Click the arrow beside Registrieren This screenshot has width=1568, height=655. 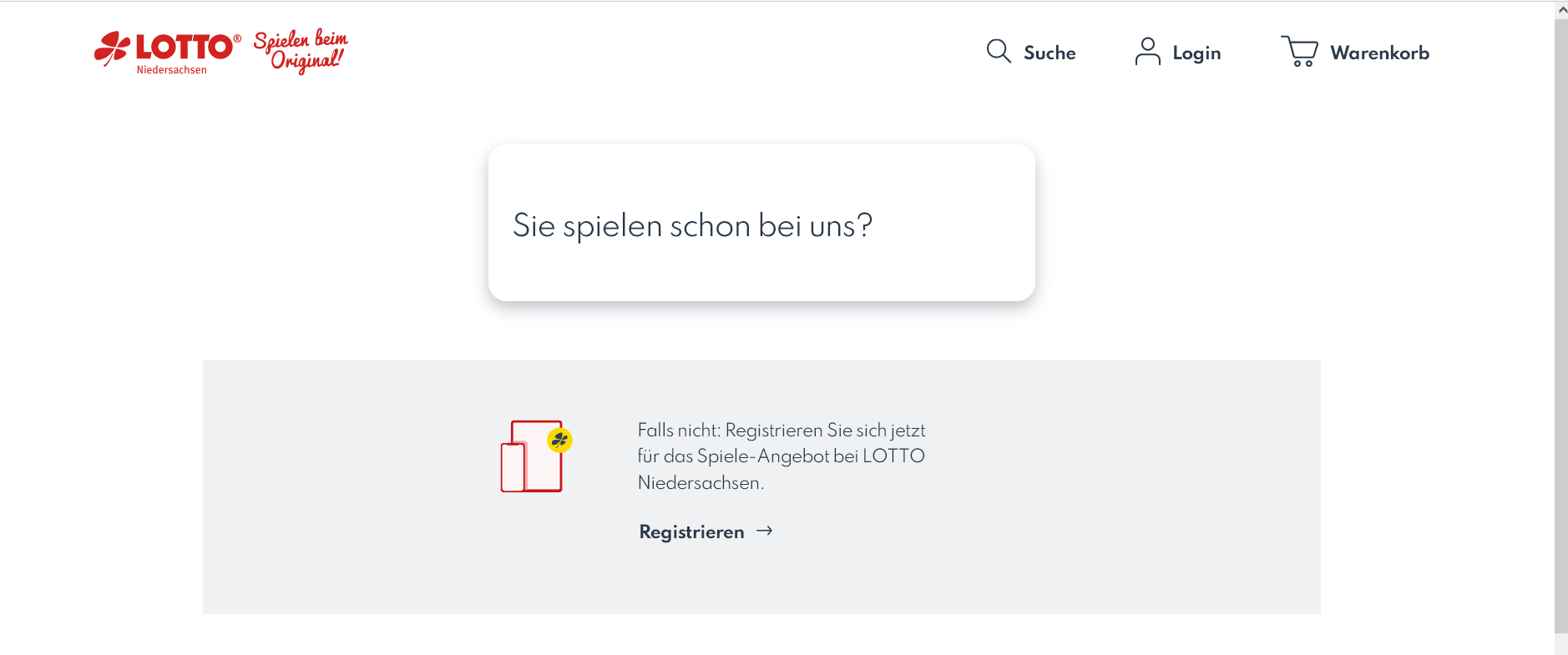click(764, 531)
